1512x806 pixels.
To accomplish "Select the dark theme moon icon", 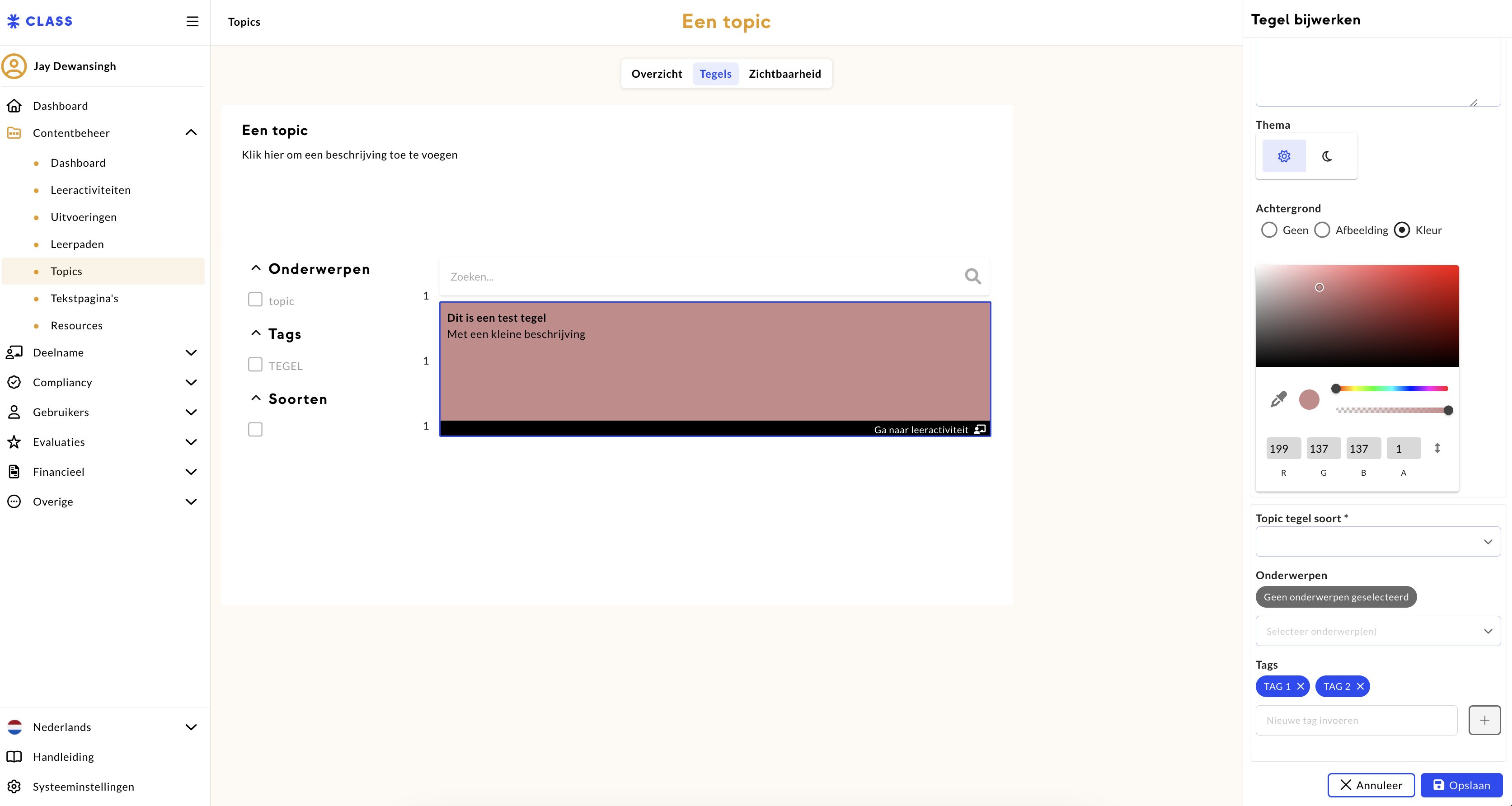I will click(x=1327, y=156).
